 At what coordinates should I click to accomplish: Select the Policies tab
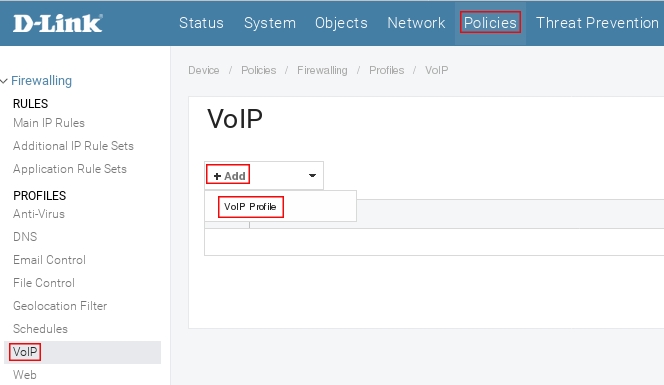tap(490, 22)
